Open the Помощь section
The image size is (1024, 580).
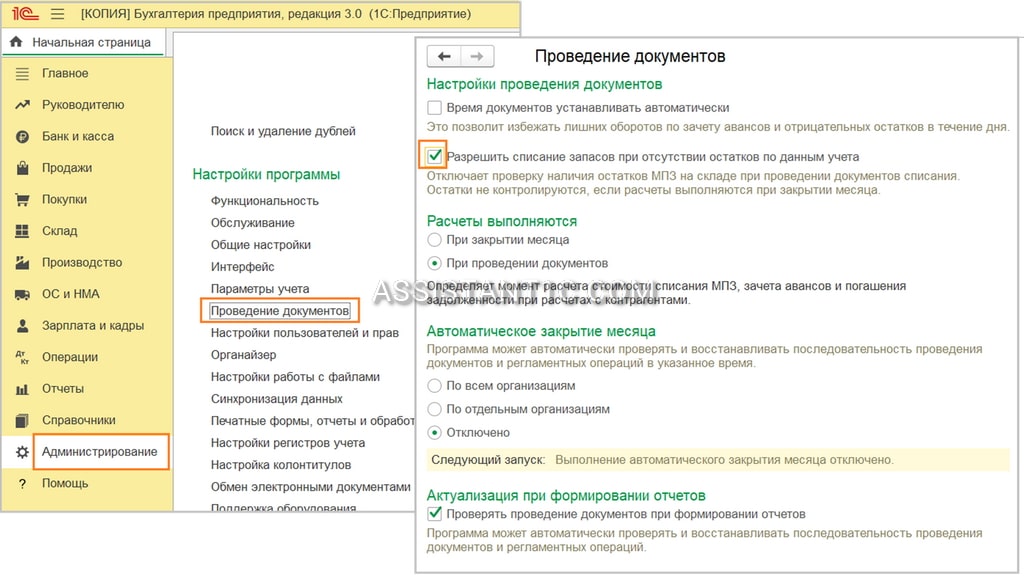pyautogui.click(x=65, y=483)
